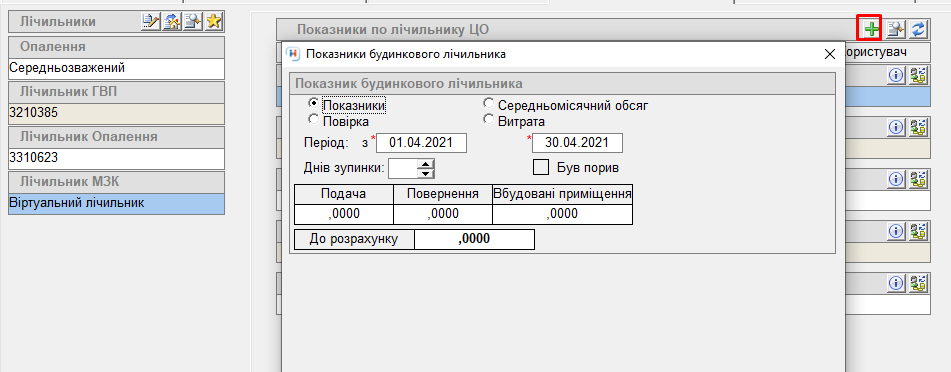The image size is (951, 372).
Task: Click the Показник будинкового лічильника group title
Action: 409,83
